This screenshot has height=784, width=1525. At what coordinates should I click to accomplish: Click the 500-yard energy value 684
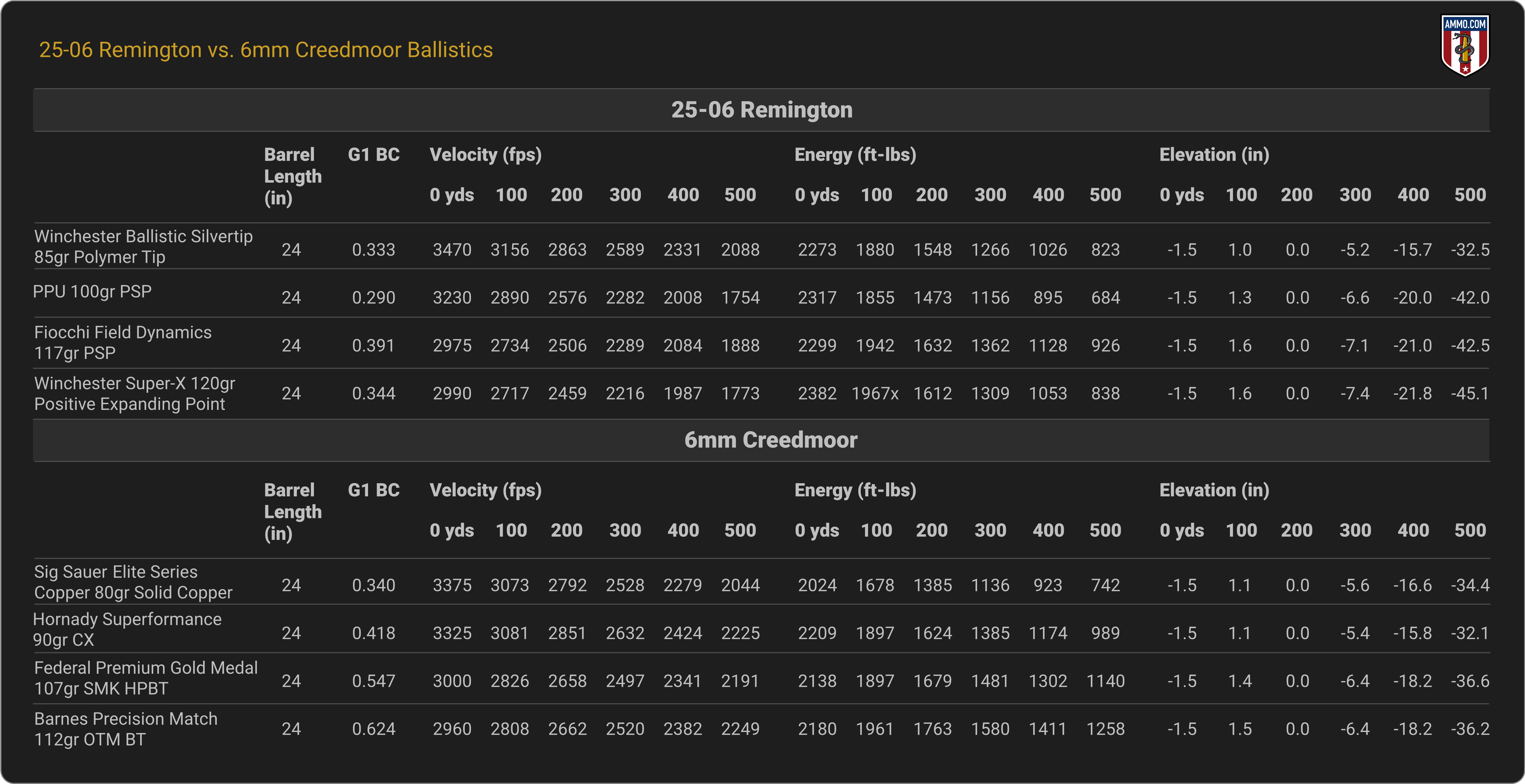pos(1106,298)
